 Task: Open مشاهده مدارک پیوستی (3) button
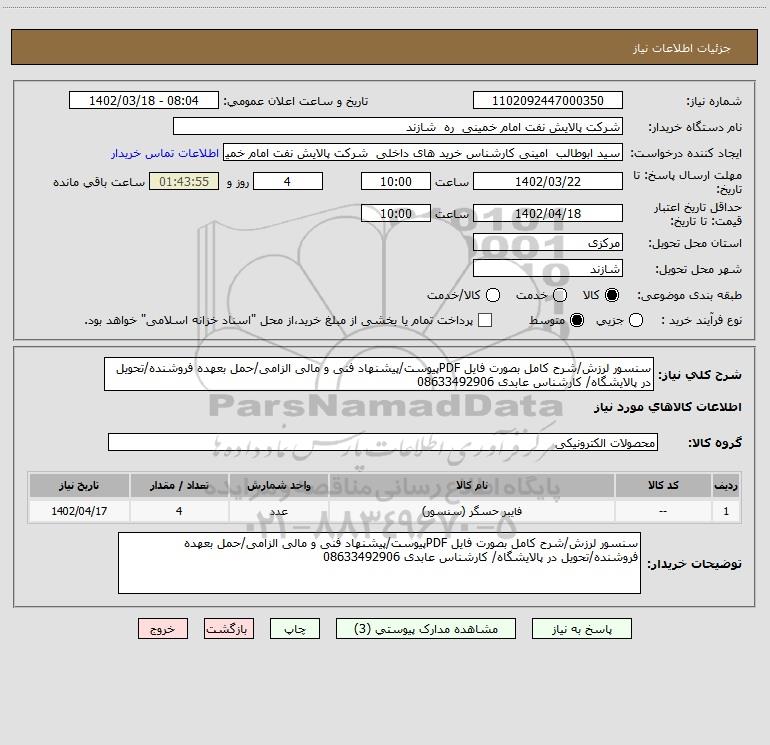click(426, 629)
